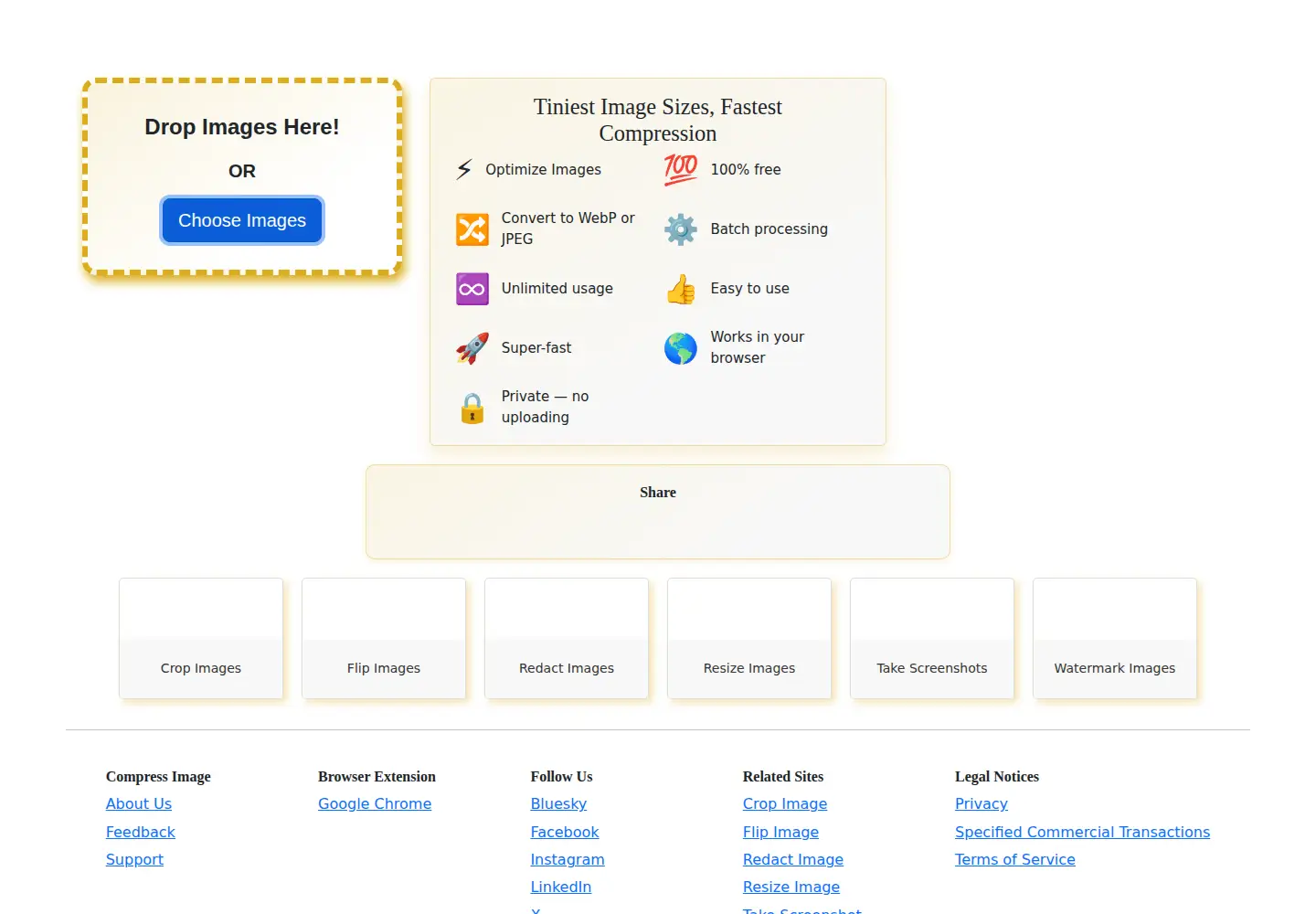The image size is (1316, 914).
Task: Click the purple infinity Unlimited usage icon
Action: [472, 289]
